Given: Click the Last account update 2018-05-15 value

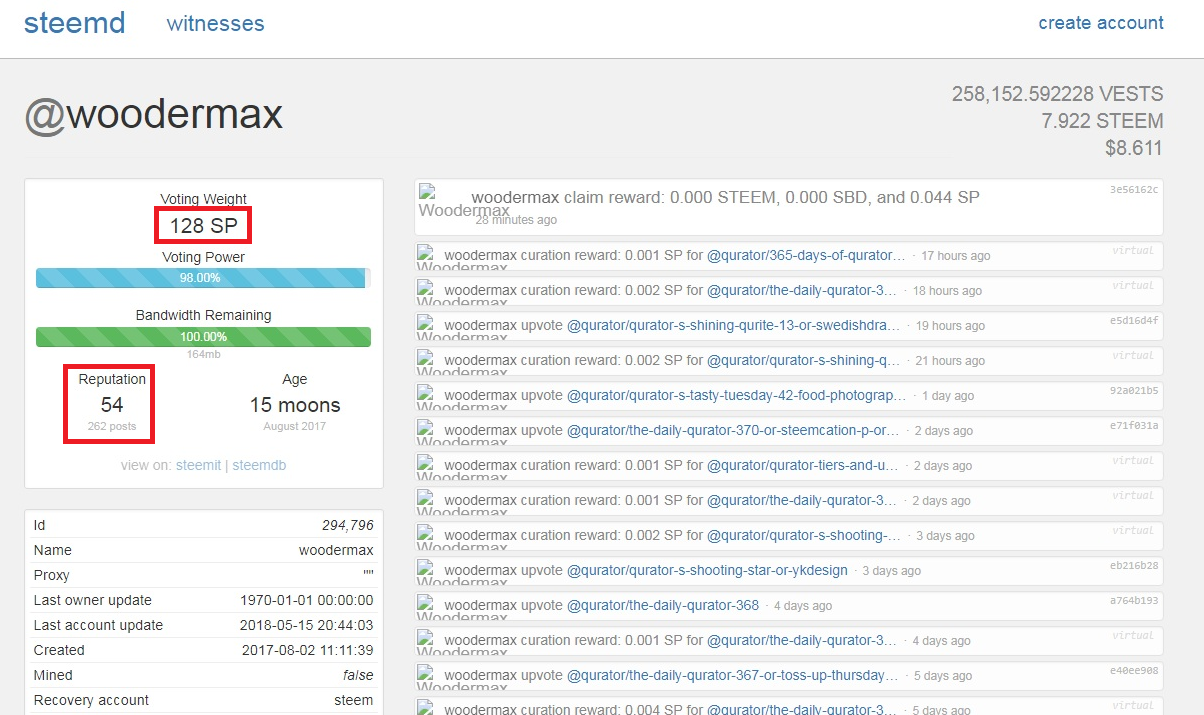Looking at the screenshot, I should pyautogui.click(x=306, y=625).
